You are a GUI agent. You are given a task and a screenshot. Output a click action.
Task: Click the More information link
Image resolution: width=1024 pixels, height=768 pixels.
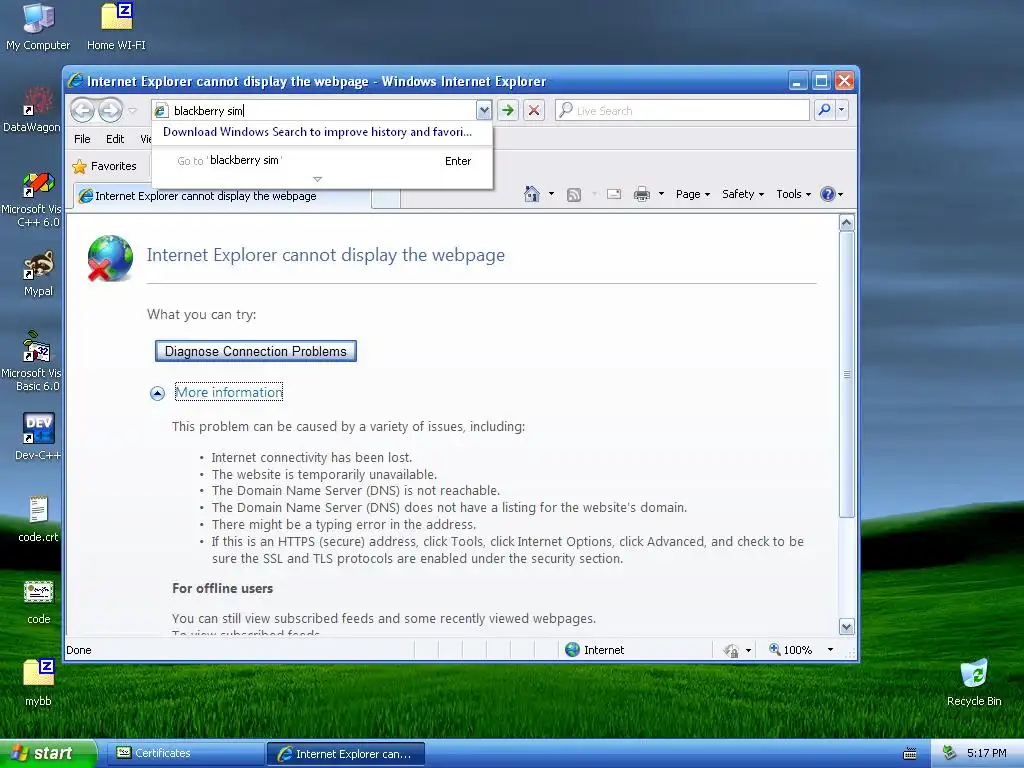[229, 392]
